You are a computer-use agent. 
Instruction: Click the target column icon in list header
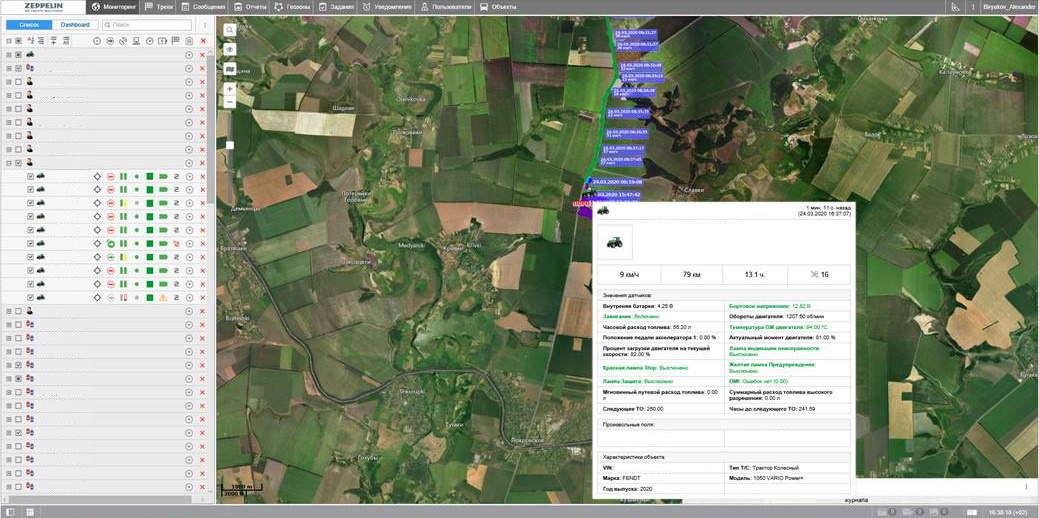pyautogui.click(x=97, y=41)
